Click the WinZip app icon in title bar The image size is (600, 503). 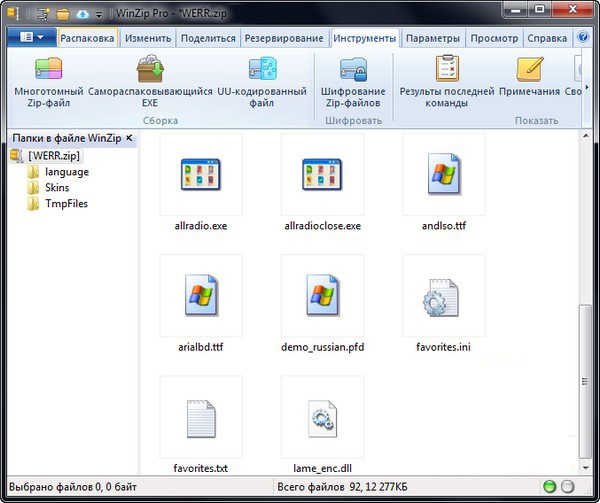[x=14, y=14]
